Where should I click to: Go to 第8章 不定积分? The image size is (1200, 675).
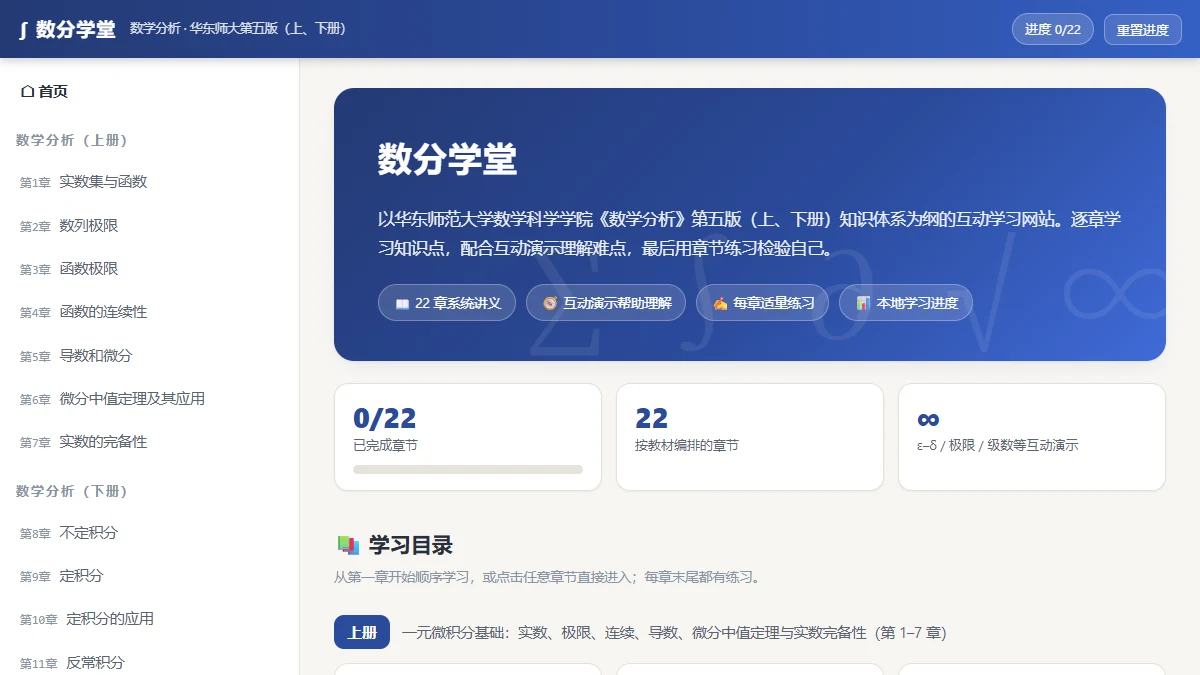[150, 533]
